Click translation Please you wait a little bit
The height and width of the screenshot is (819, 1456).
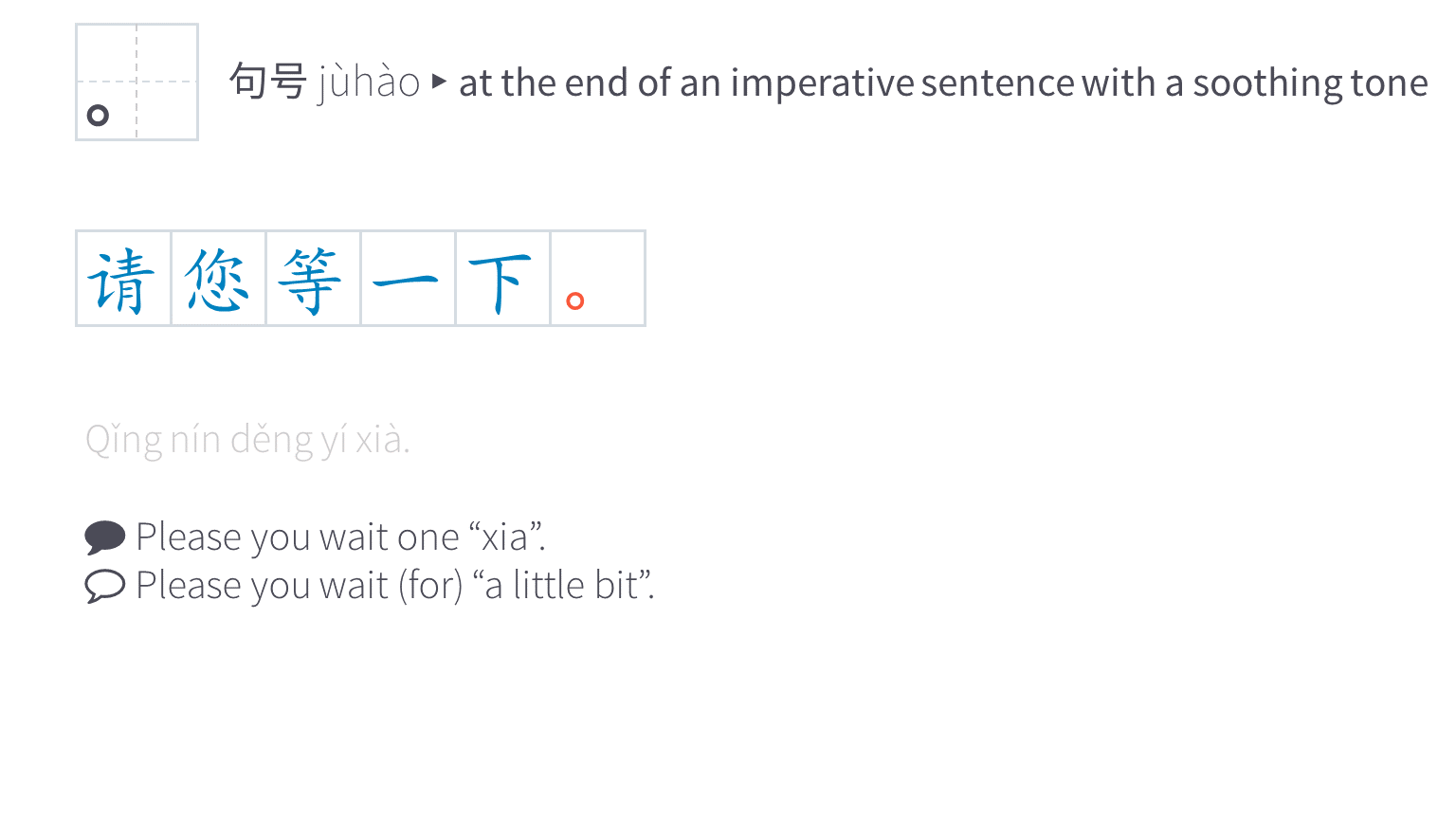(x=395, y=586)
